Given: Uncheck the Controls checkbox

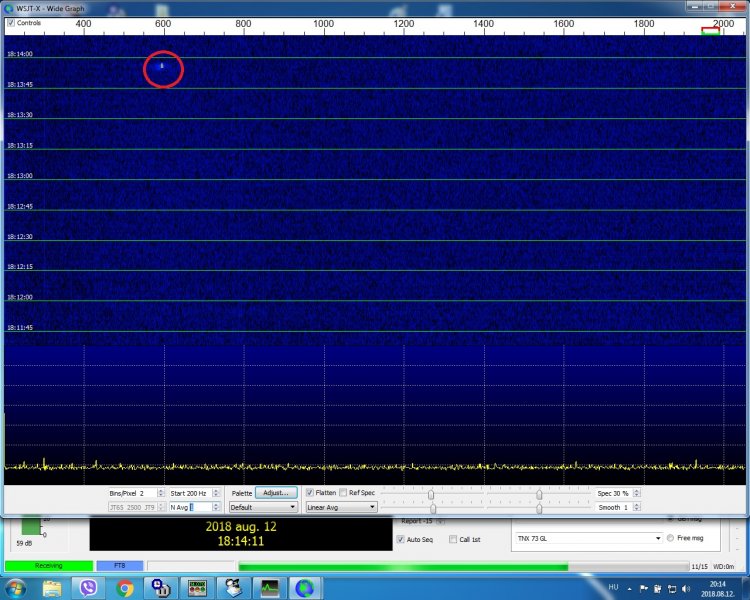Looking at the screenshot, I should pos(11,22).
